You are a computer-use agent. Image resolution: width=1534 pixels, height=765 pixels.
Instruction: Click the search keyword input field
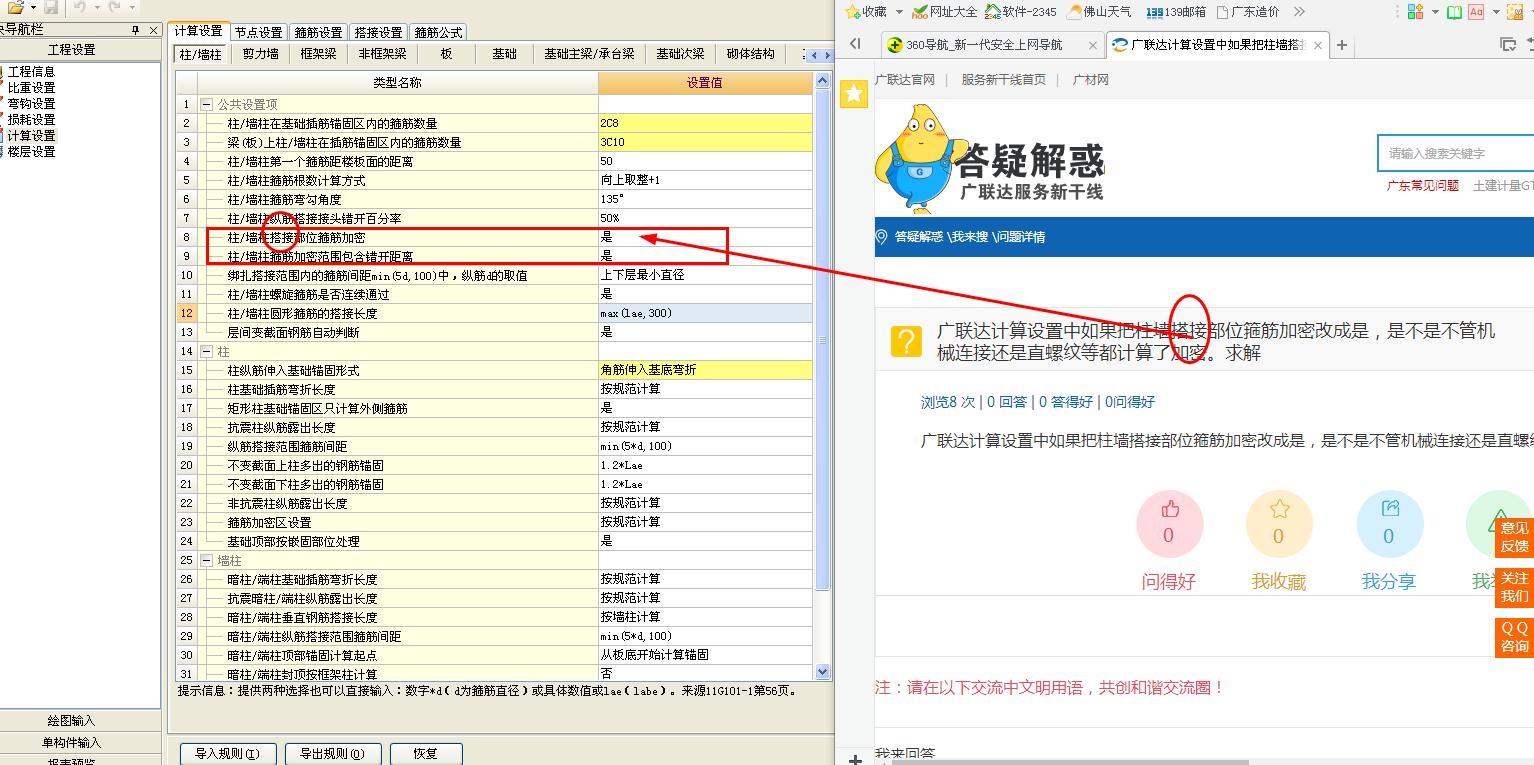(1455, 153)
